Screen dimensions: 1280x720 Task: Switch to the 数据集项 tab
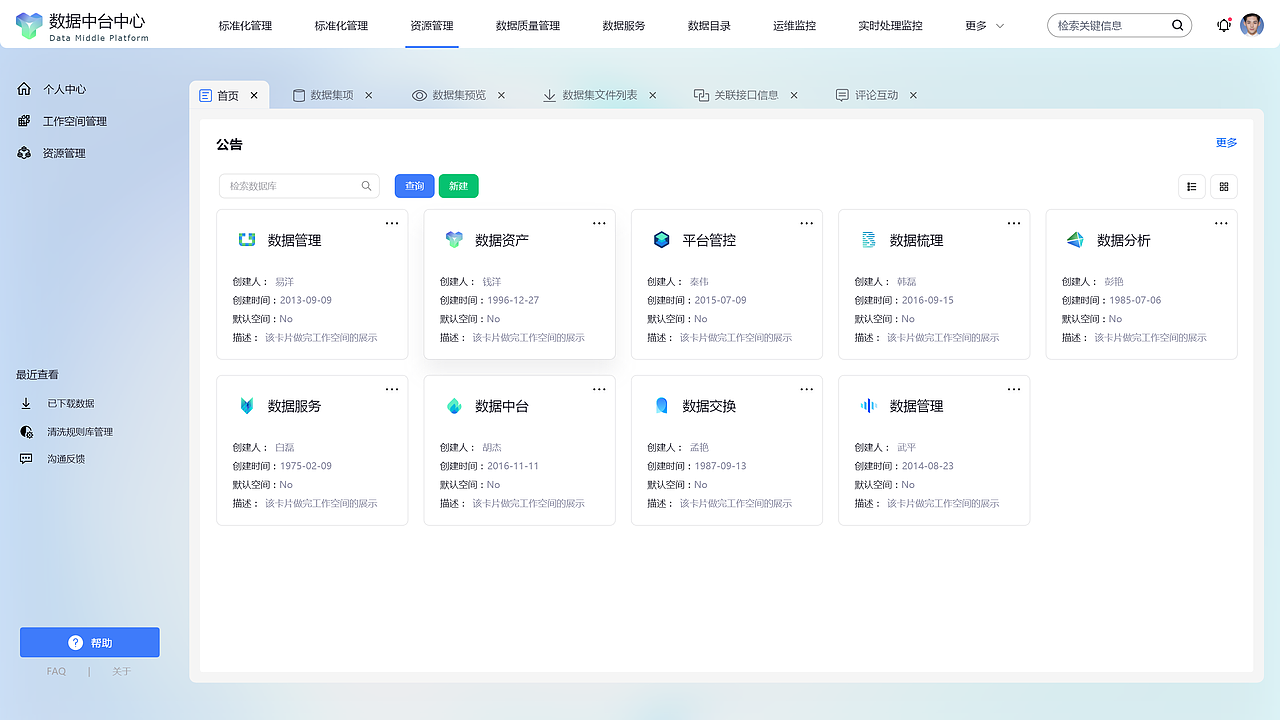point(332,96)
